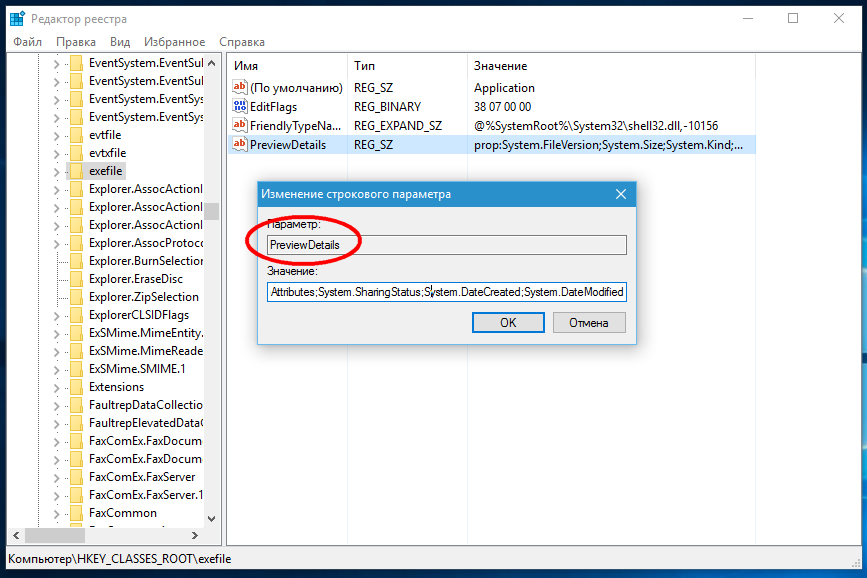
Task: Click the folder icon of Extensions
Action: pyautogui.click(x=77, y=387)
